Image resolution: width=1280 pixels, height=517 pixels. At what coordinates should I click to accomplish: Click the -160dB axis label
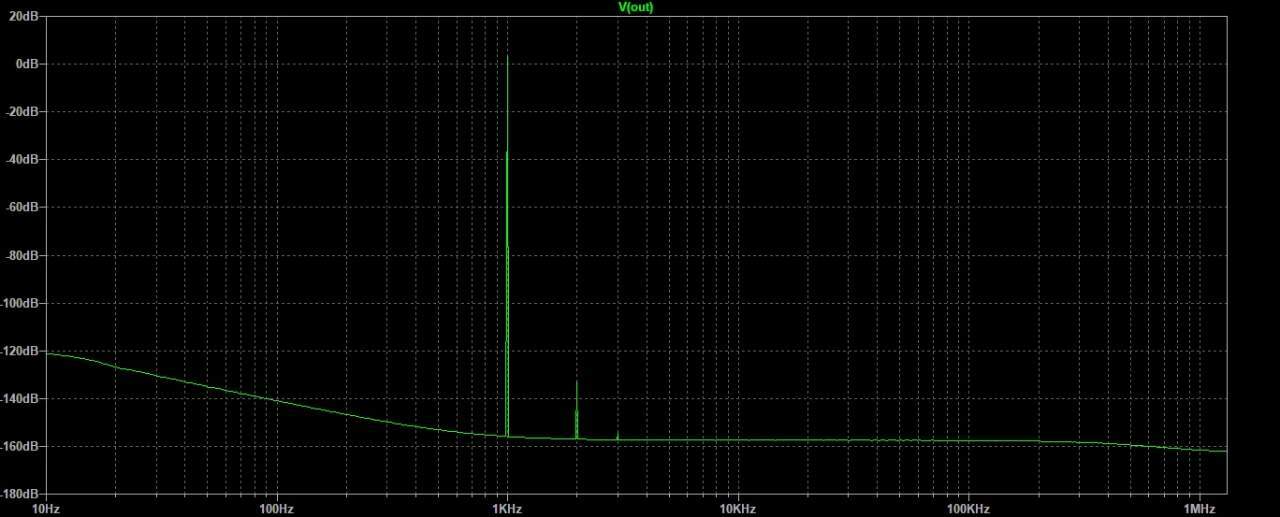coord(21,447)
